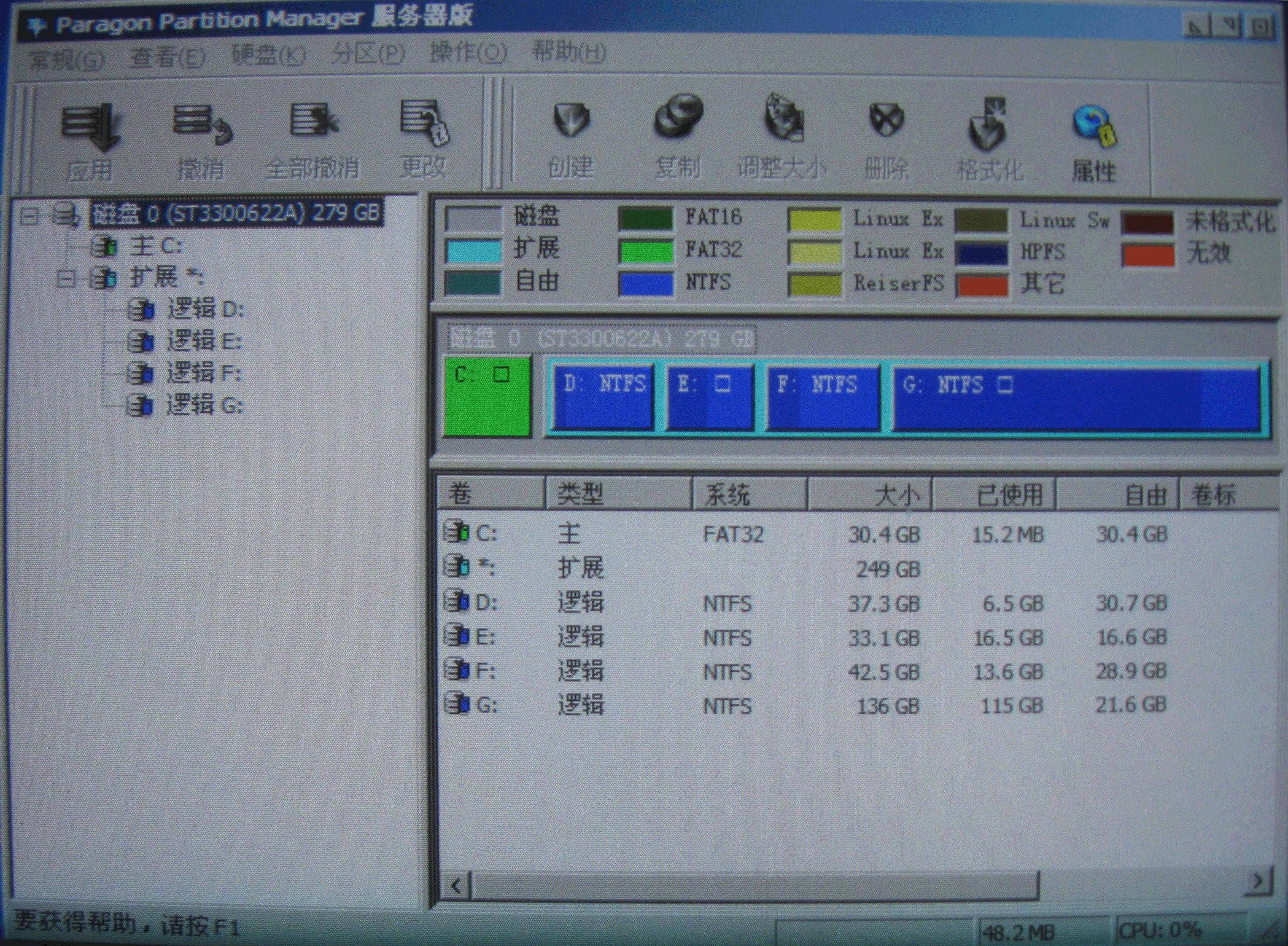This screenshot has width=1288, height=946.
Task: Click the disk map header 磁盘 0 (ST3300622A)
Action: tap(601, 339)
